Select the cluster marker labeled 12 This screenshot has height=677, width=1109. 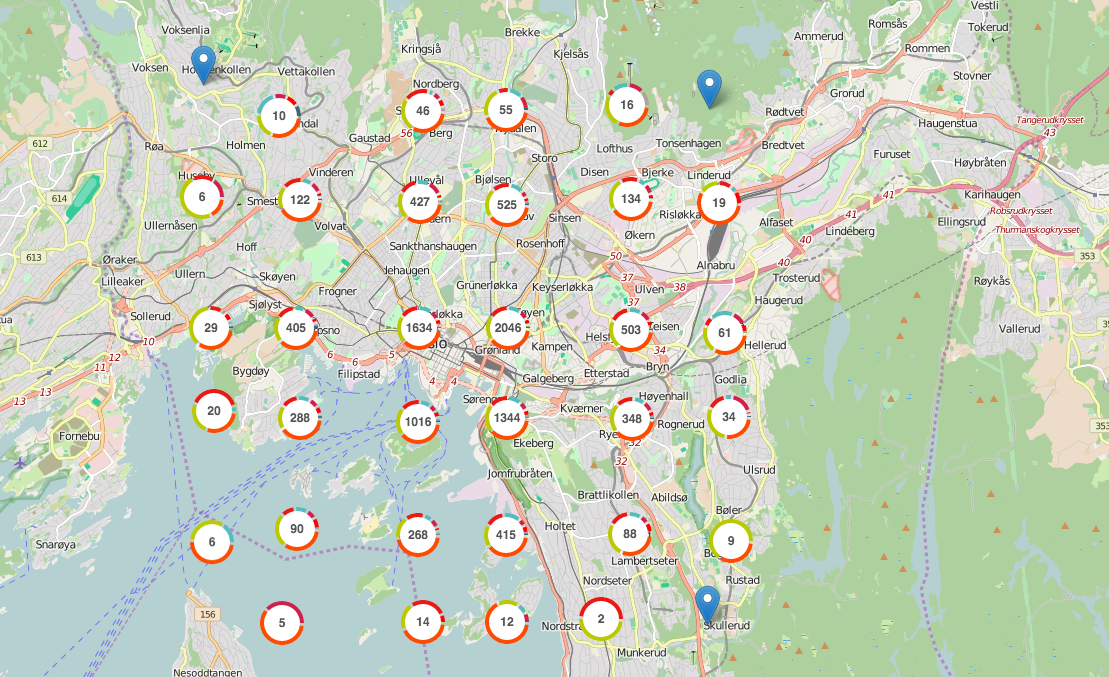tap(506, 621)
